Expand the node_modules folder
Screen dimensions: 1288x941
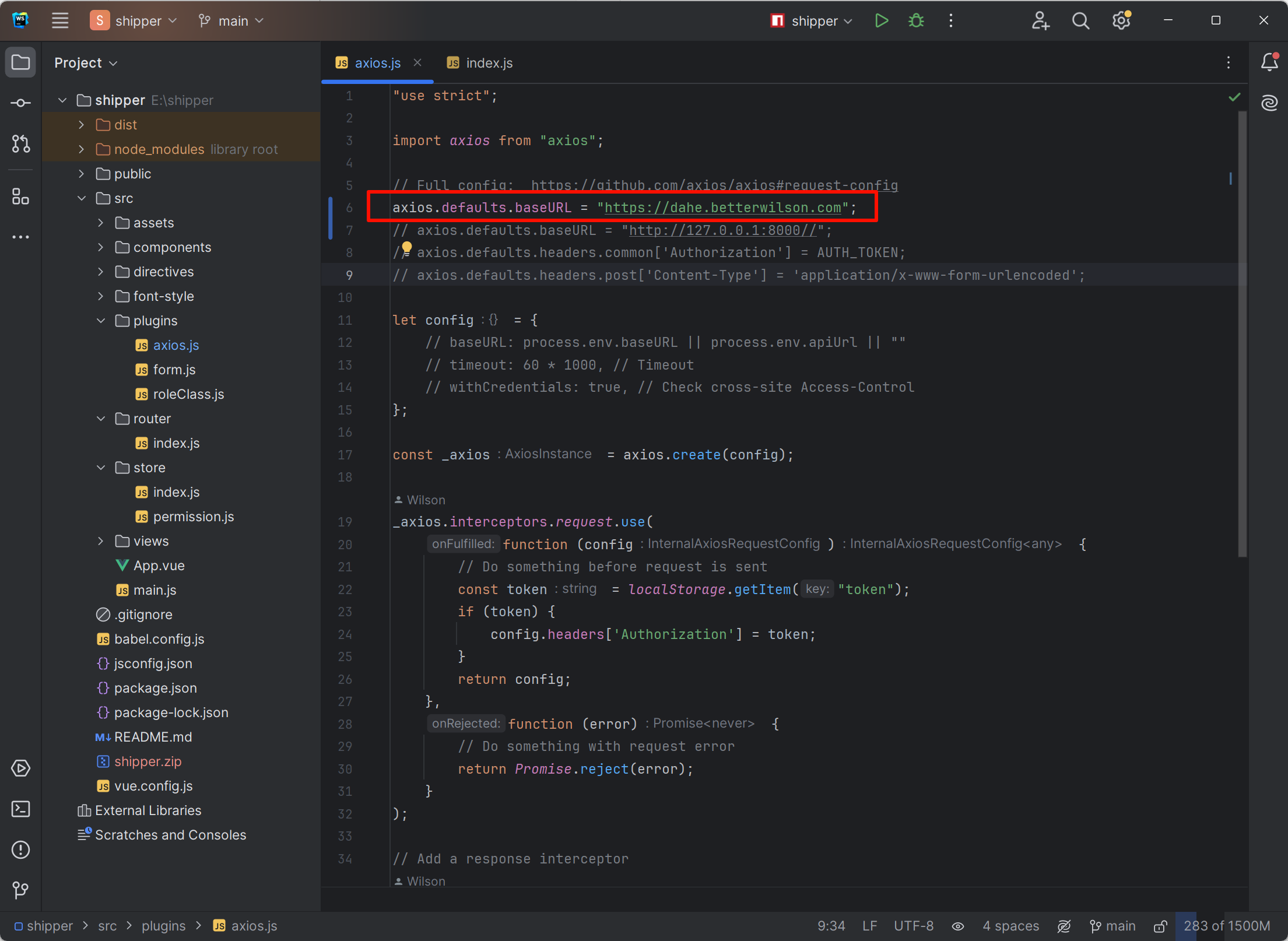click(x=82, y=149)
